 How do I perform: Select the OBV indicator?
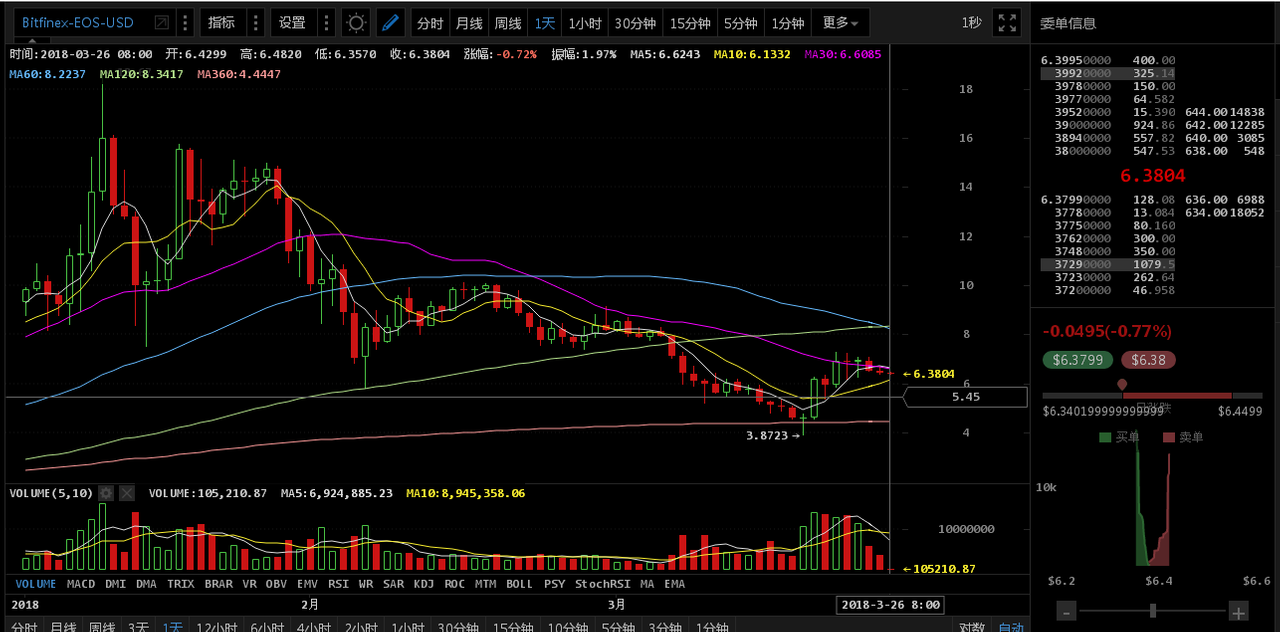click(277, 584)
